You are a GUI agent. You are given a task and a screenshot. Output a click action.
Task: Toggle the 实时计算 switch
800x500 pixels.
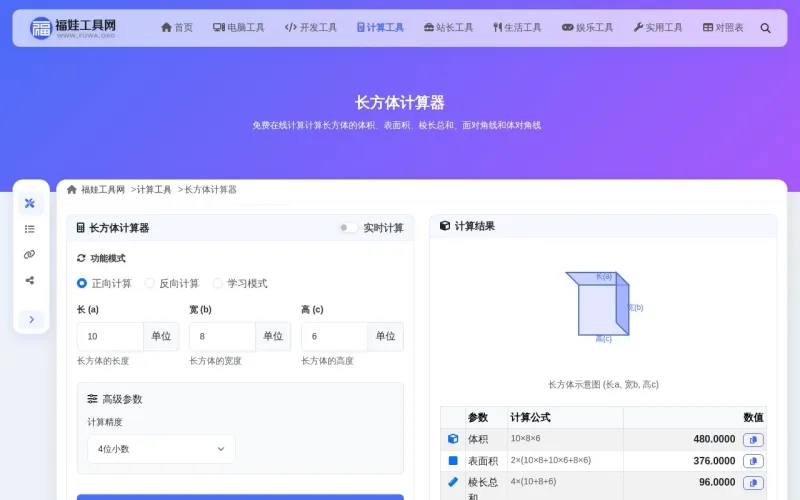pyautogui.click(x=349, y=228)
